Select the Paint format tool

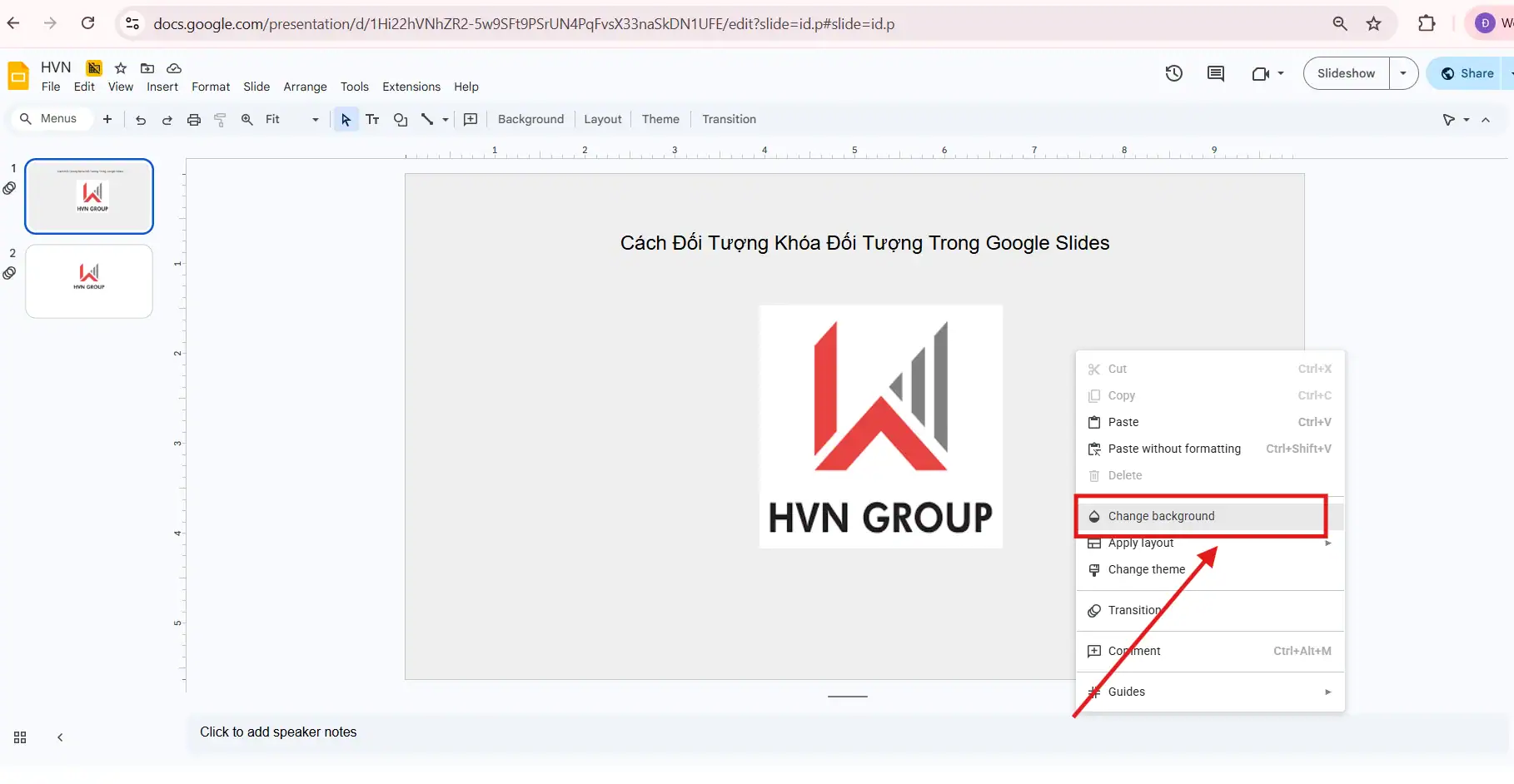[220, 119]
